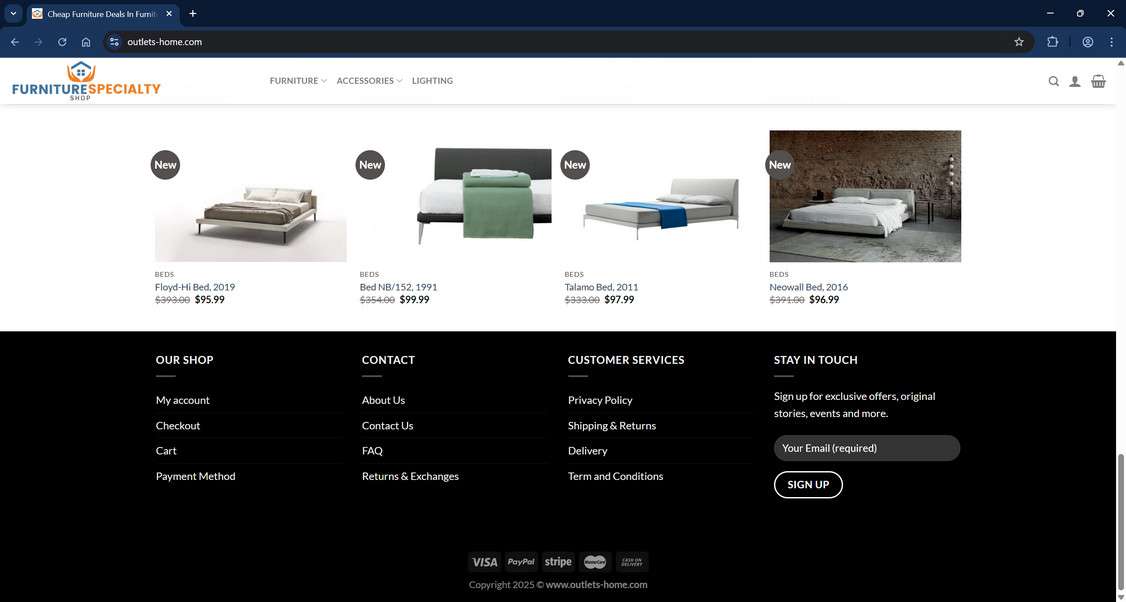This screenshot has width=1126, height=602.
Task: Open the FAQ footer link
Action: pyautogui.click(x=372, y=450)
